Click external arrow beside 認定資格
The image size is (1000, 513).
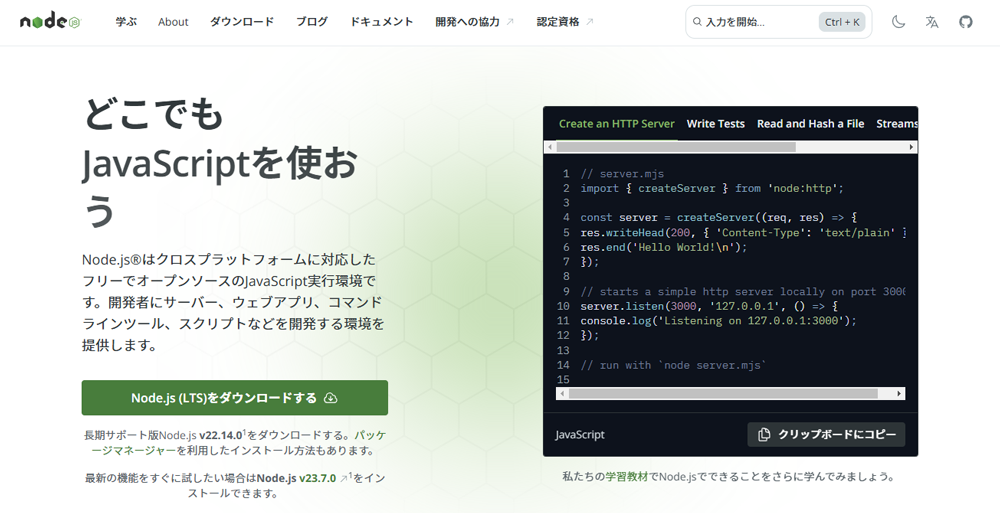pos(589,22)
